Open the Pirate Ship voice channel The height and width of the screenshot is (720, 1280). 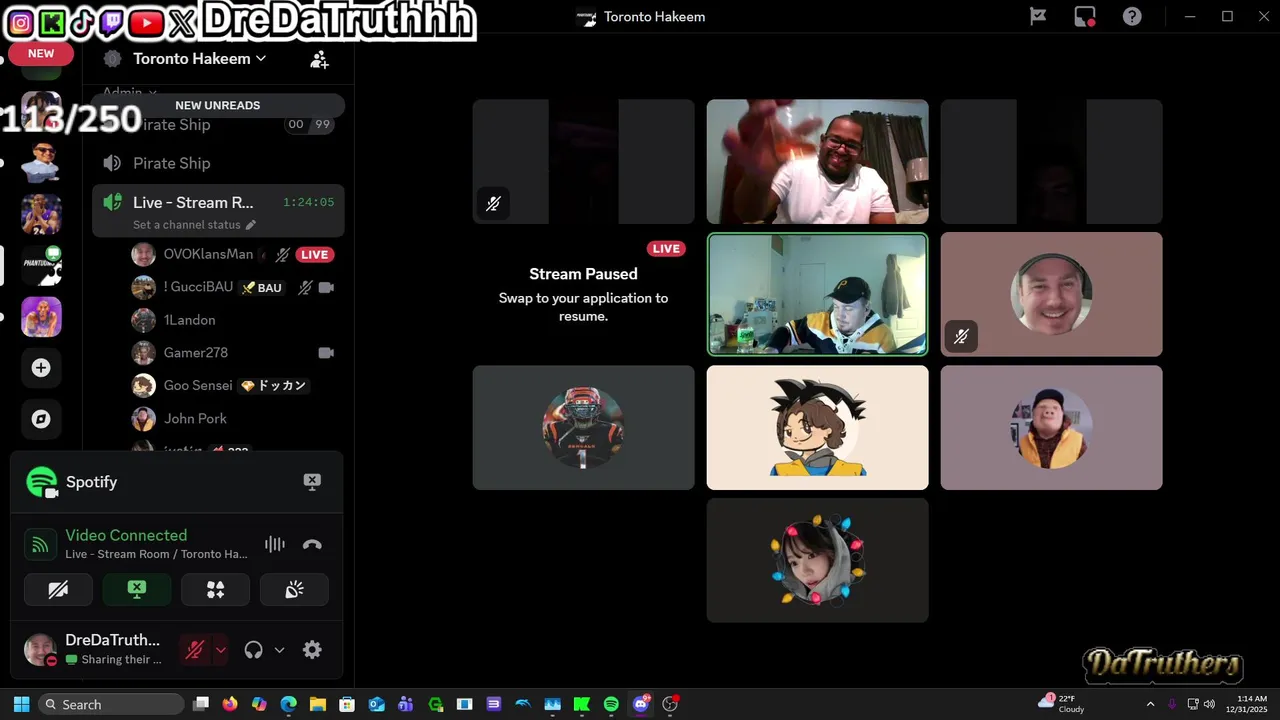[x=218, y=163]
